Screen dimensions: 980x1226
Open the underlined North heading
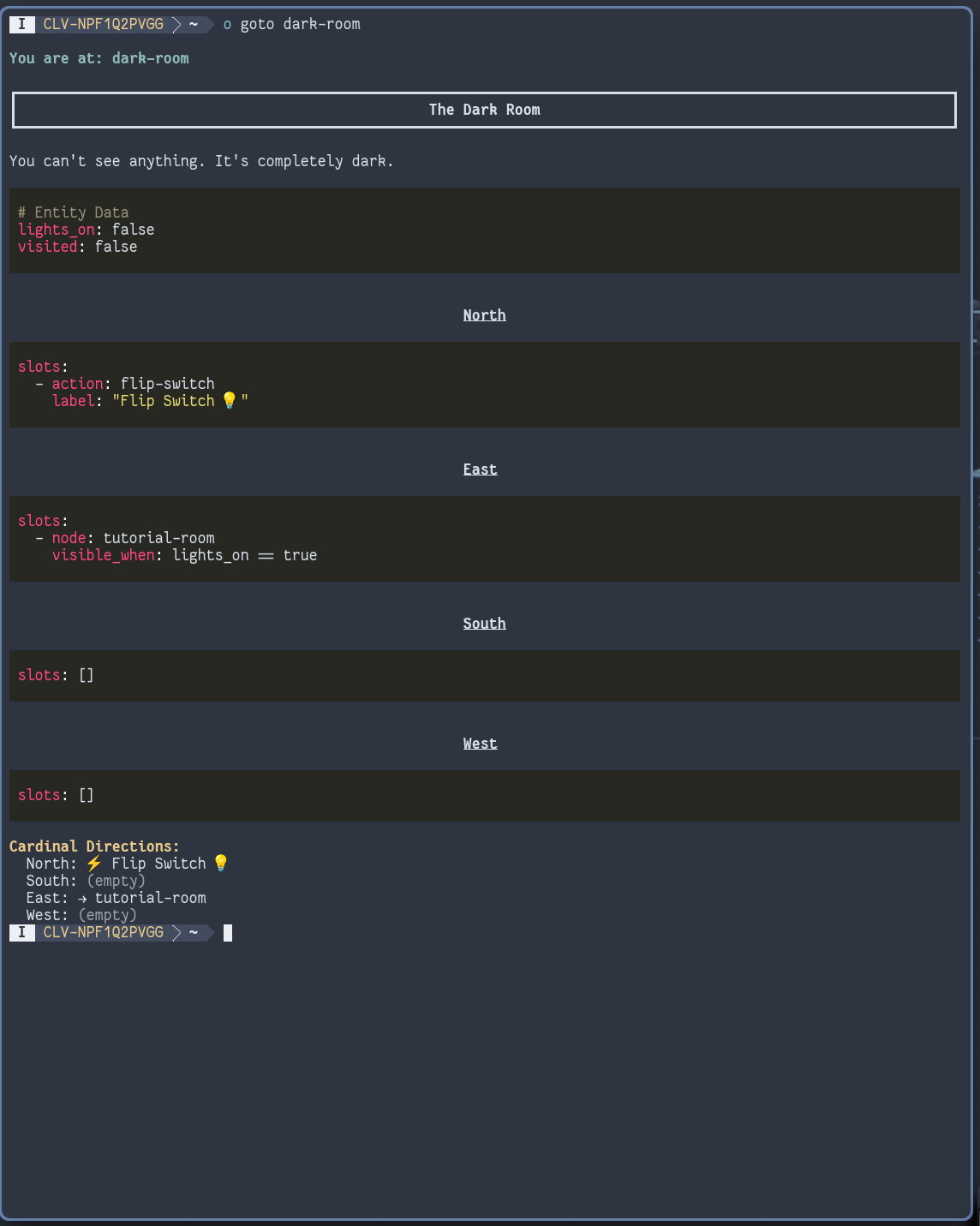[484, 315]
